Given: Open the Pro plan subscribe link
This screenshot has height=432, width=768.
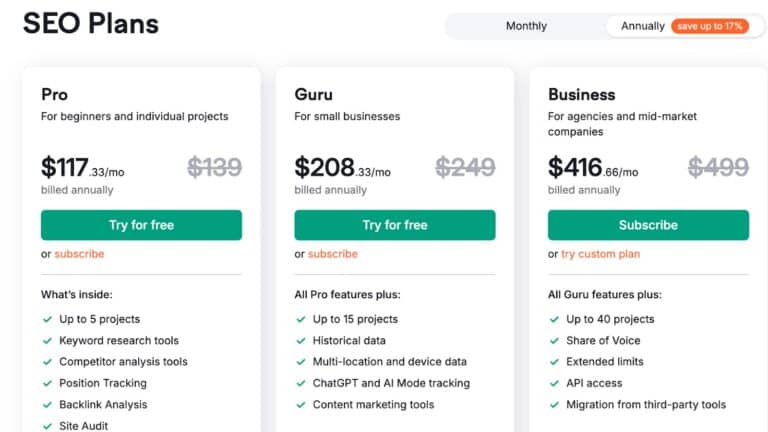Looking at the screenshot, I should [x=79, y=254].
